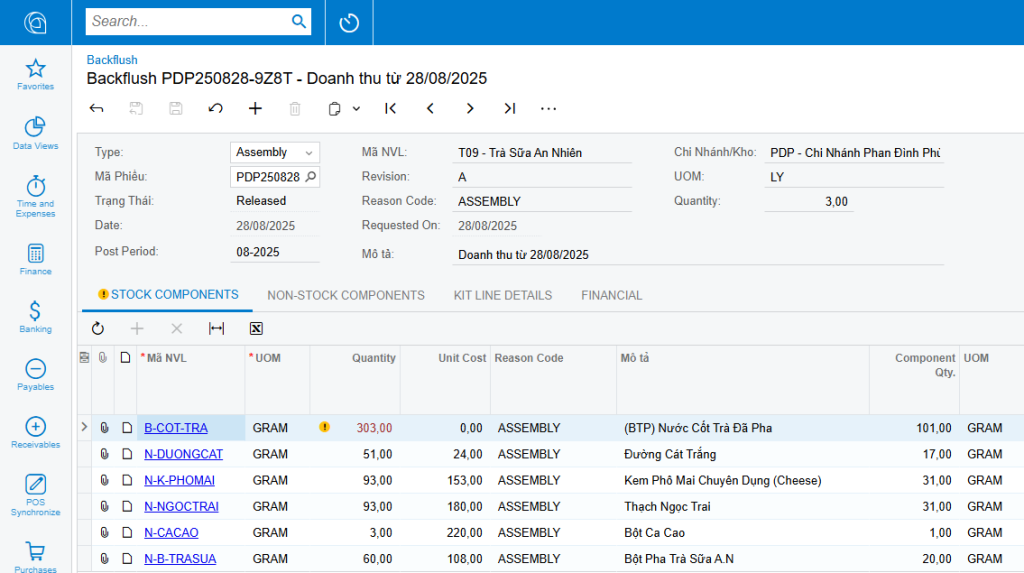Viewport: 1024px width, 573px height.
Task: Open Favorites in the sidebar
Action: (x=35, y=74)
